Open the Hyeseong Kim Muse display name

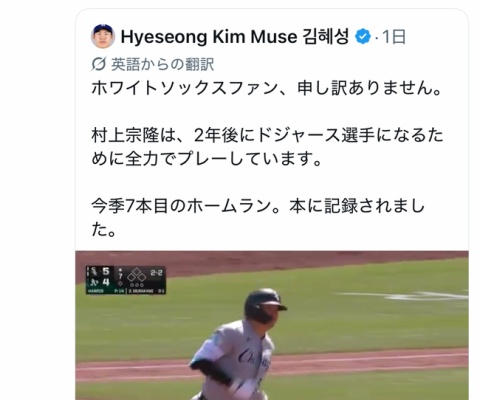tap(209, 37)
